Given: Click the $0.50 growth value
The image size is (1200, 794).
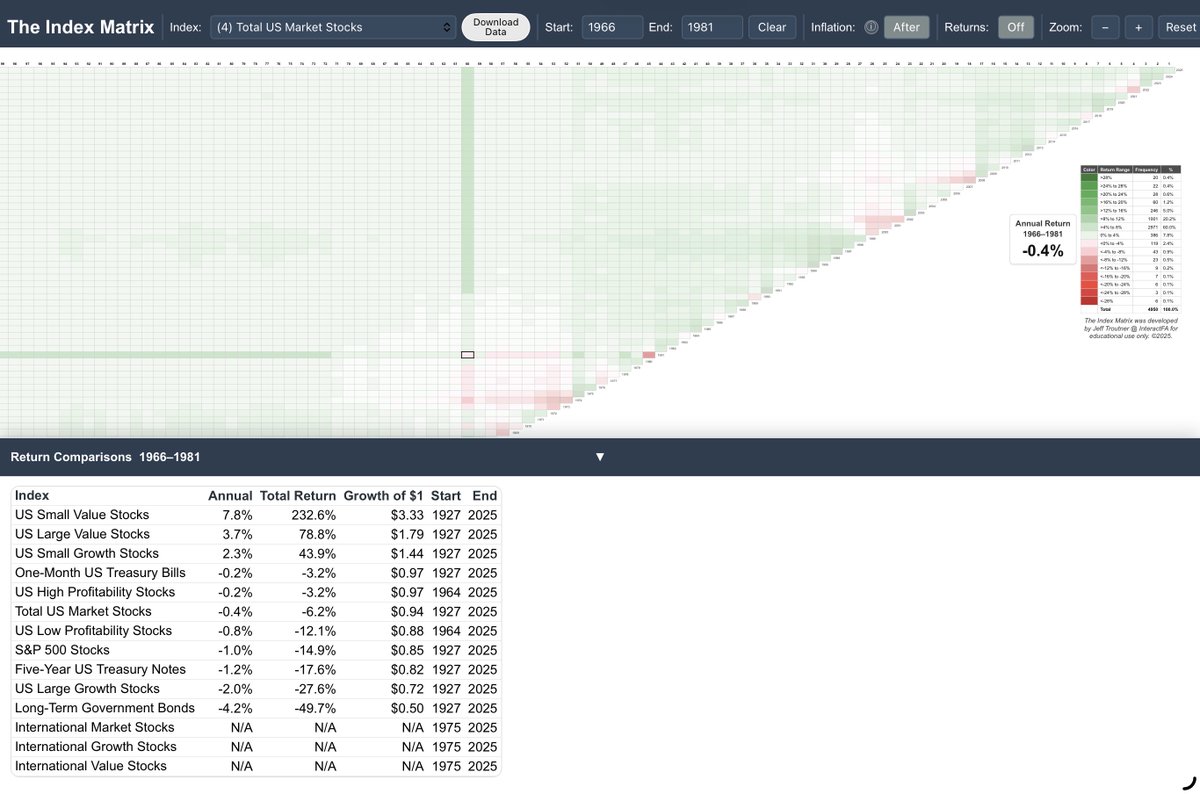Looking at the screenshot, I should (x=406, y=708).
